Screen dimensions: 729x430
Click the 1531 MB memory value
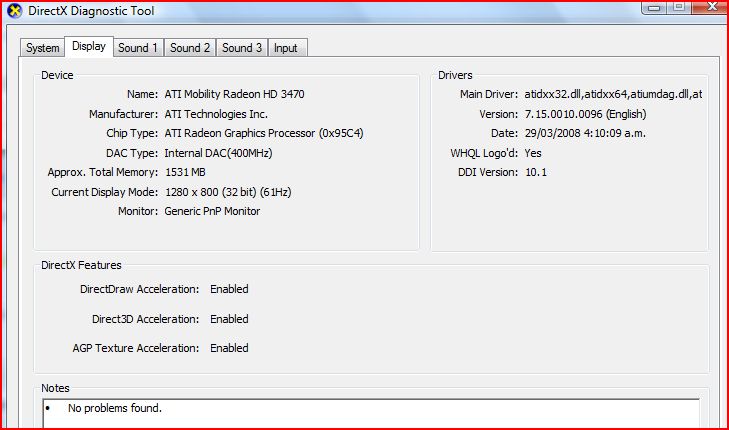(185, 172)
